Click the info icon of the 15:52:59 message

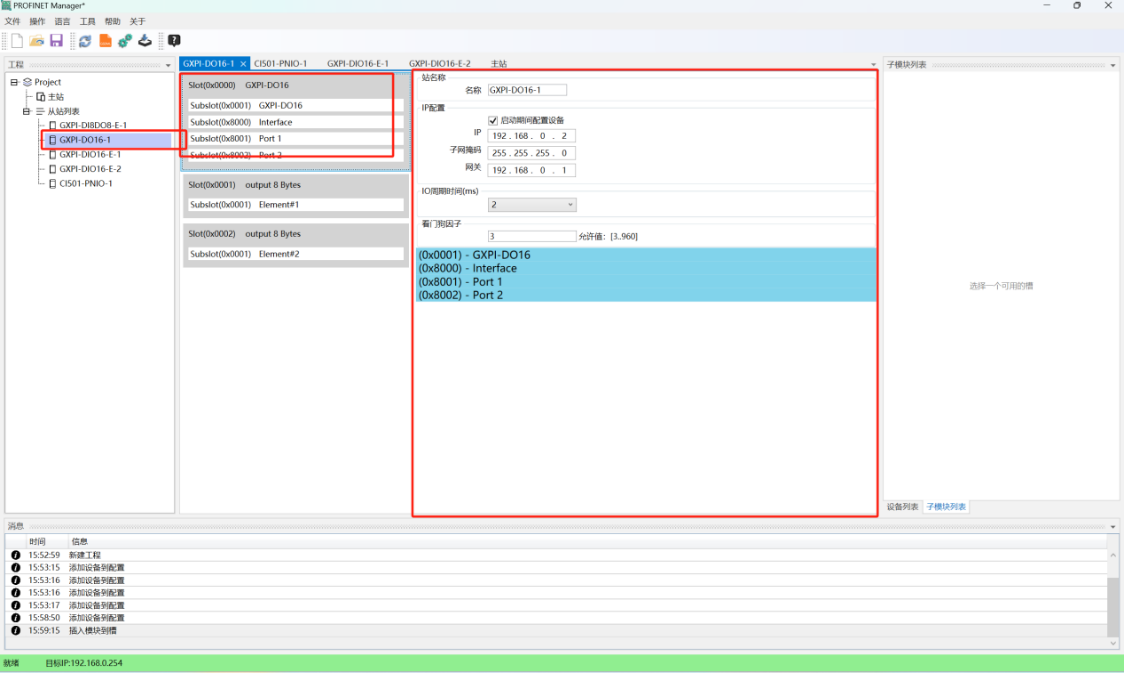pyautogui.click(x=16, y=555)
